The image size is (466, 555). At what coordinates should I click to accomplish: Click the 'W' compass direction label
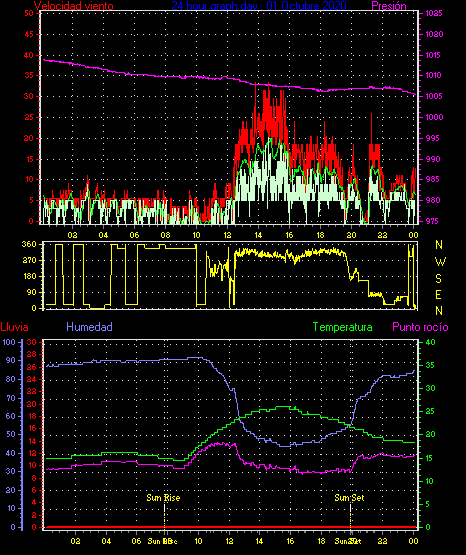[x=440, y=262]
